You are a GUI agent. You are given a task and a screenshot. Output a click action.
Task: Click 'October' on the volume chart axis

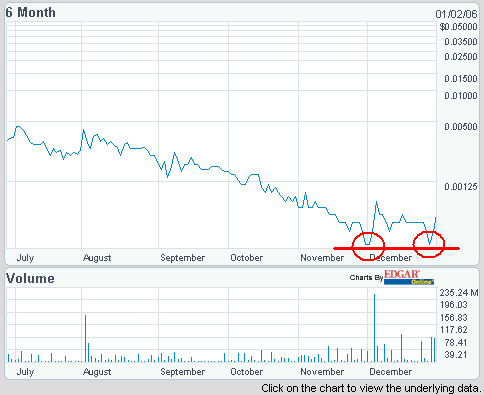(x=247, y=372)
